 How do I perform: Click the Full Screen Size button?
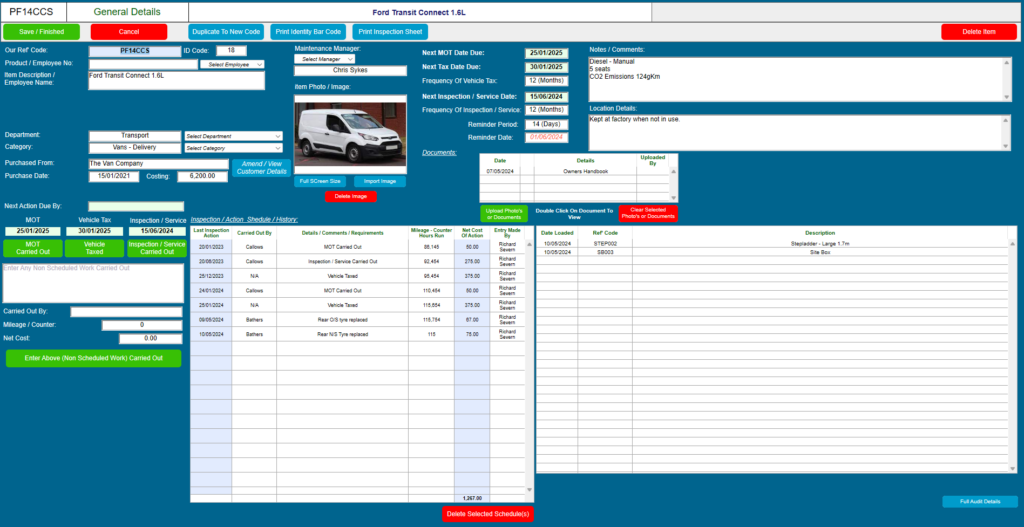click(320, 182)
